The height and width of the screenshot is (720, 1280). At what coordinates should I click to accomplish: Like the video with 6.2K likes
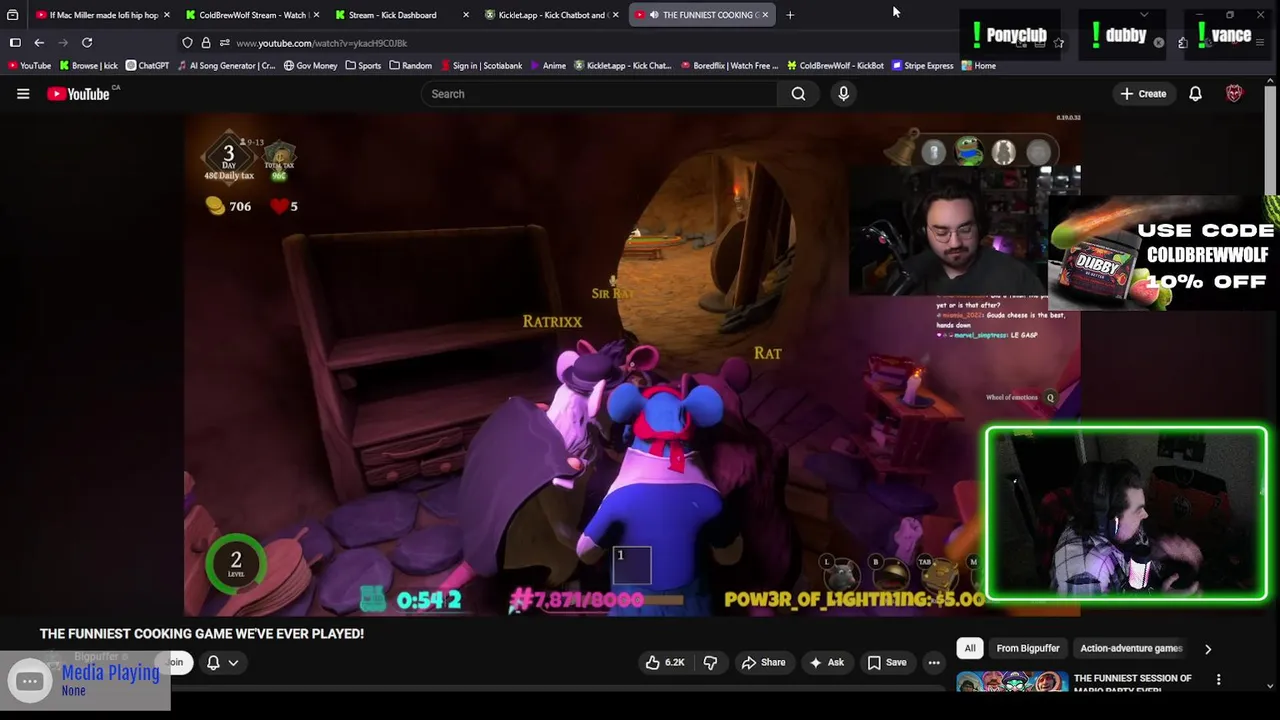tap(665, 662)
